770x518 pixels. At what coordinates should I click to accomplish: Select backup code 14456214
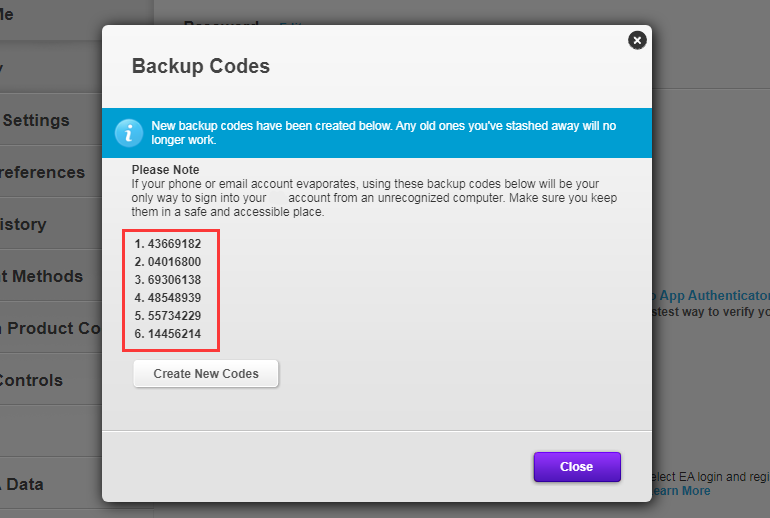coord(174,334)
